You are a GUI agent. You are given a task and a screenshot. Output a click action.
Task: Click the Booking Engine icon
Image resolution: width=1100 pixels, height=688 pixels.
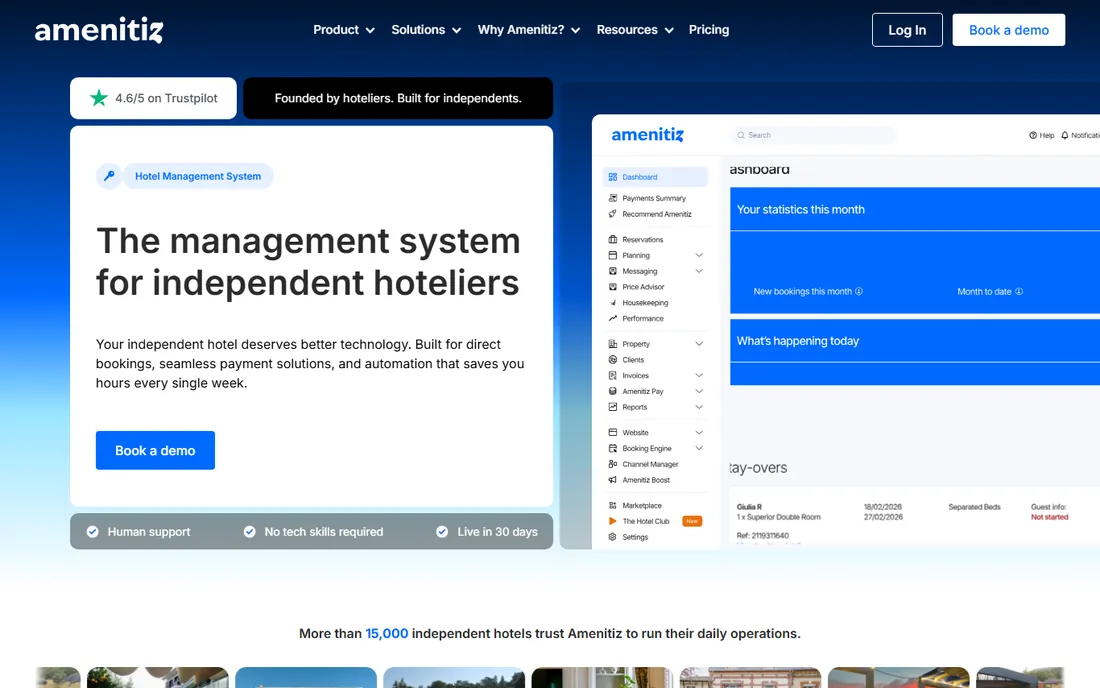(x=612, y=448)
